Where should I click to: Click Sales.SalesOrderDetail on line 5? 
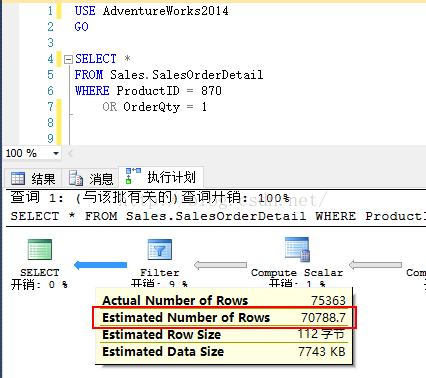tap(187, 75)
